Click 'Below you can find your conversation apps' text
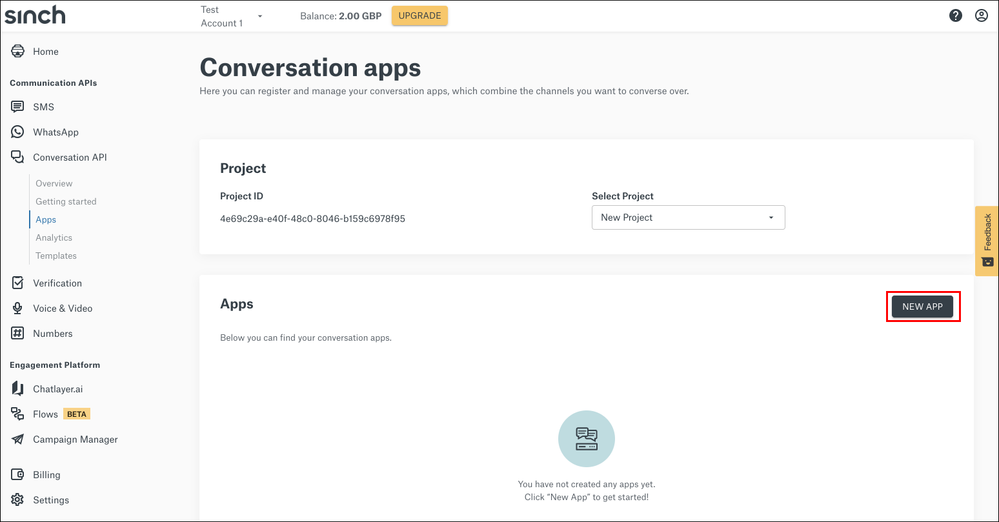Viewport: 999px width, 522px height. coord(306,338)
